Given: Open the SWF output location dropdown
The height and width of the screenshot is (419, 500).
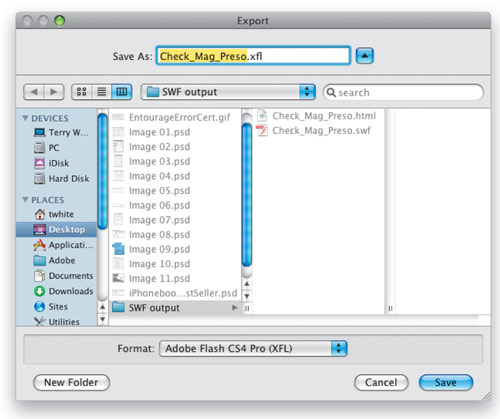Looking at the screenshot, I should pyautogui.click(x=228, y=92).
